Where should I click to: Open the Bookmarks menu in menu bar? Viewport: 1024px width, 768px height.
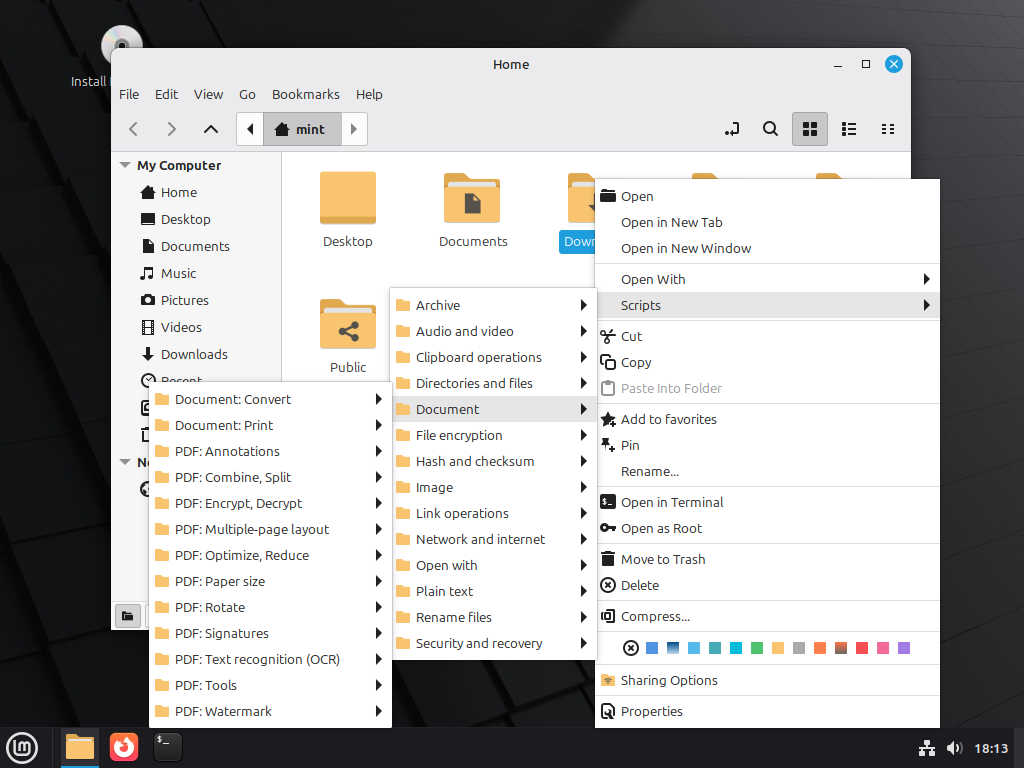click(305, 94)
